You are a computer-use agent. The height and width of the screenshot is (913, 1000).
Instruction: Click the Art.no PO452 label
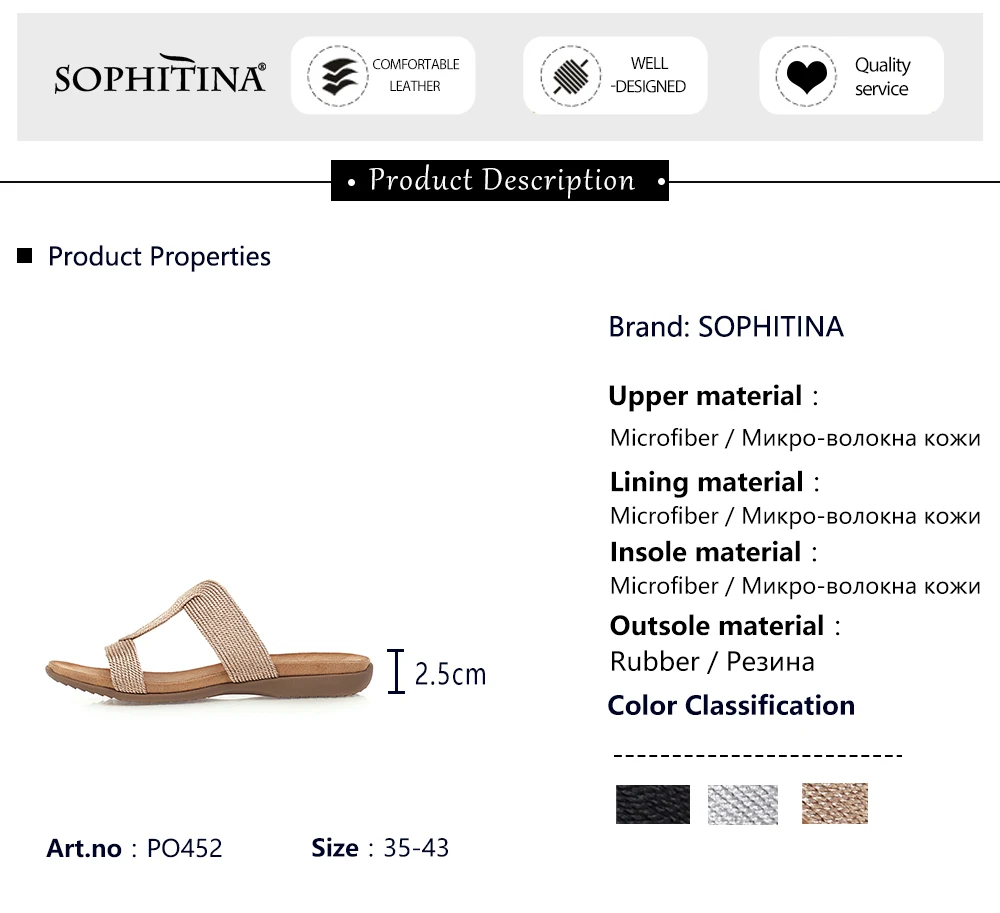(134, 848)
